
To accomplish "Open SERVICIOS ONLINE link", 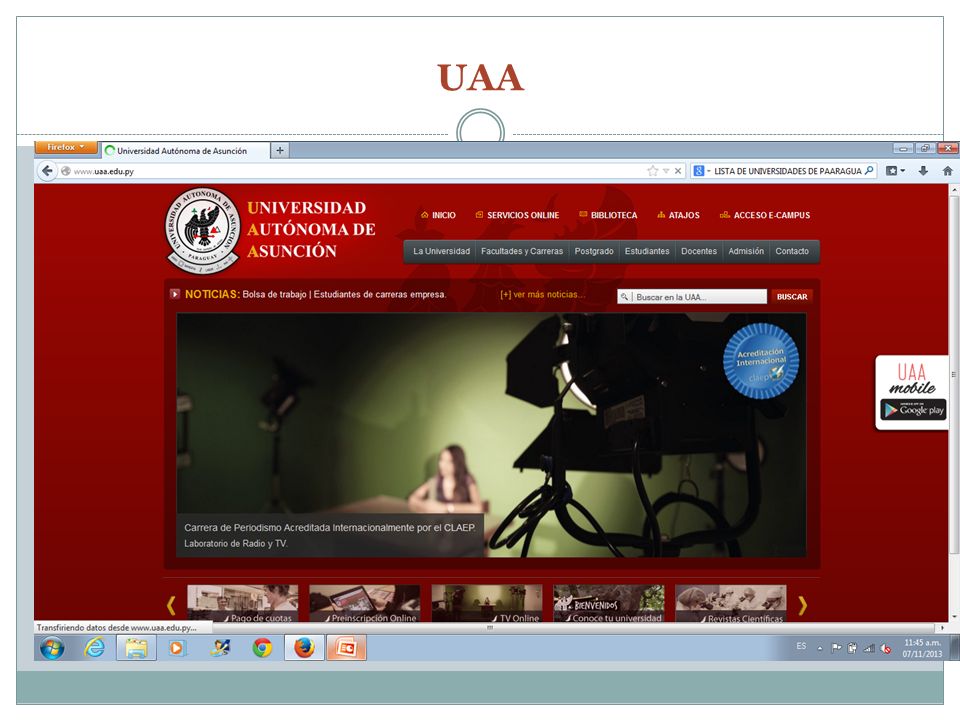I will [517, 215].
